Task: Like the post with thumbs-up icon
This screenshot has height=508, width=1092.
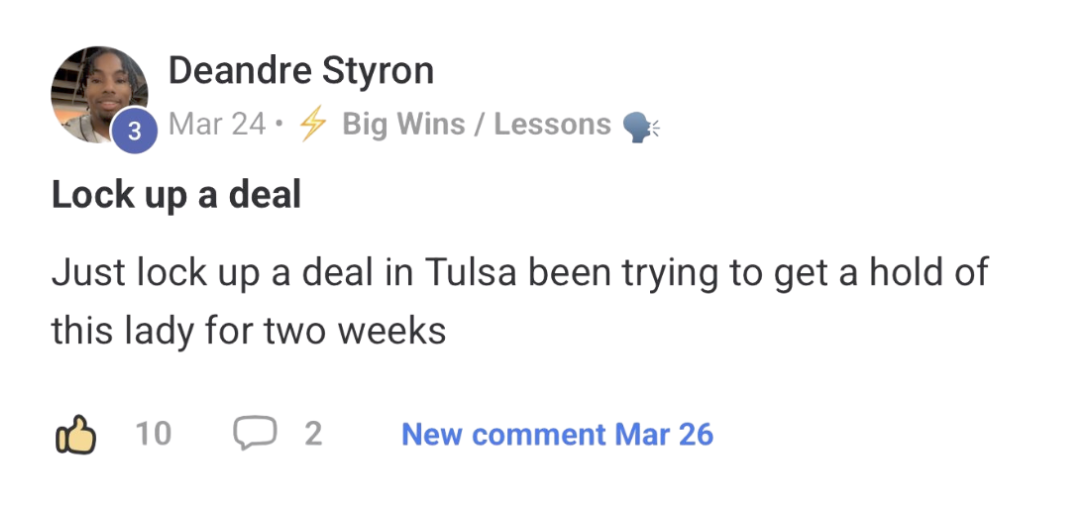Action: pyautogui.click(x=76, y=435)
